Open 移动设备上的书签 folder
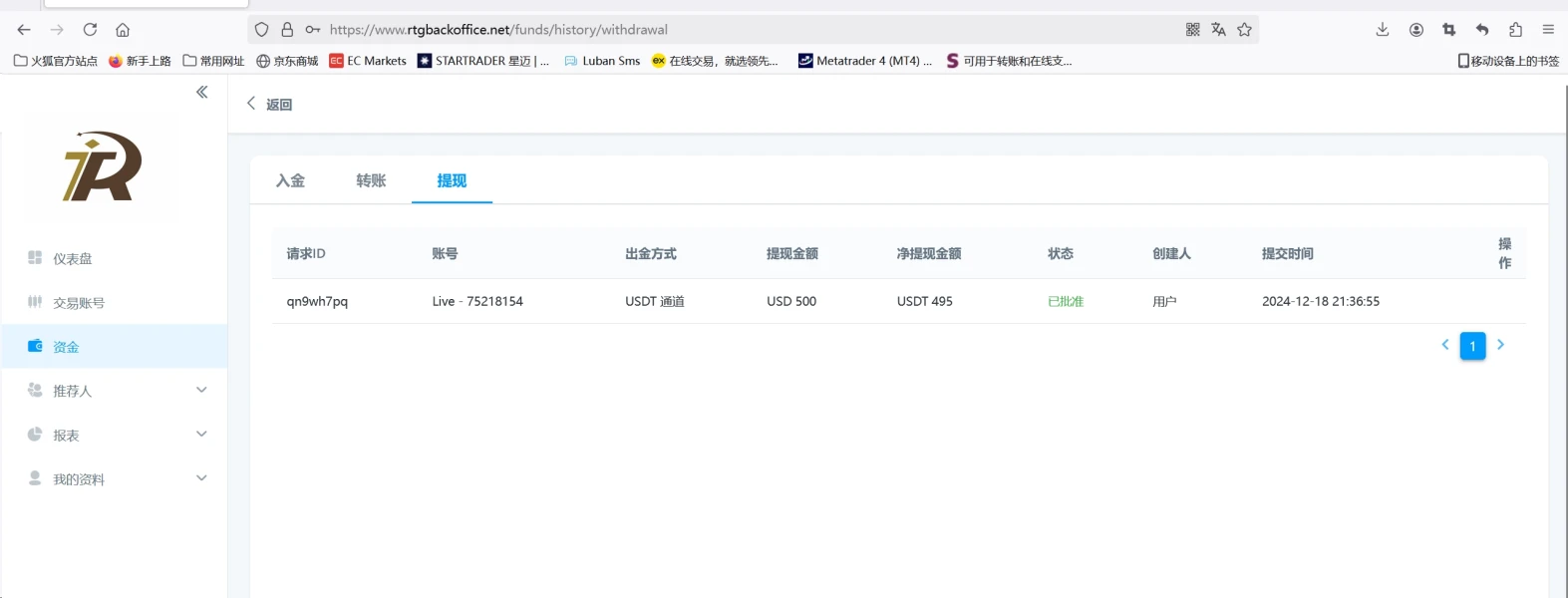1568x598 pixels. (x=1508, y=61)
